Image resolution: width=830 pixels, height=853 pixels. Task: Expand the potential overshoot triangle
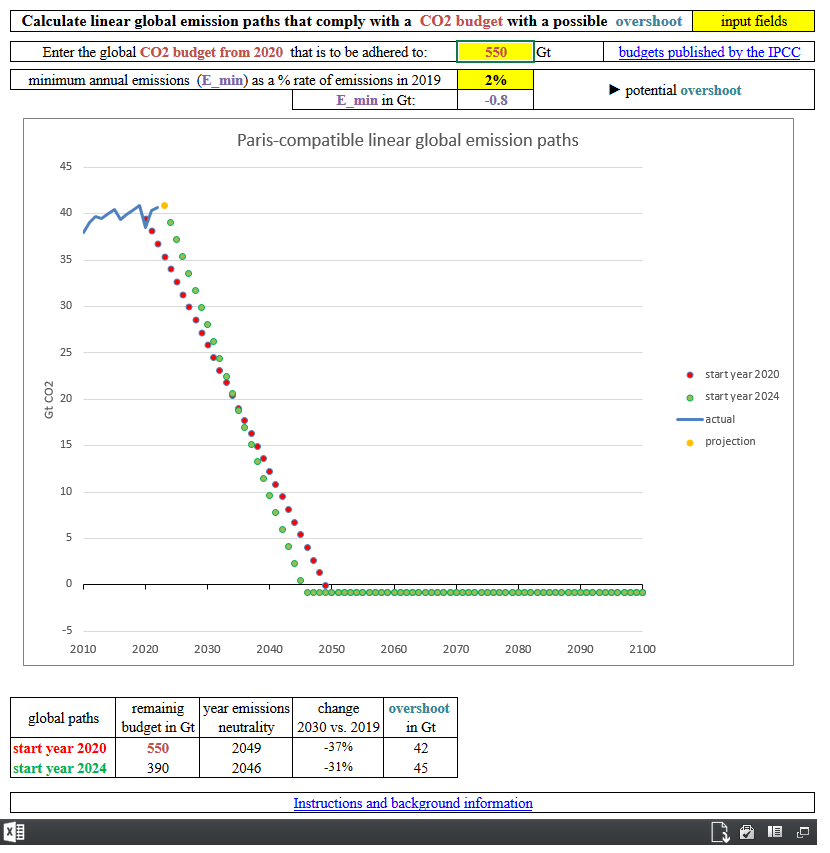tap(615, 90)
